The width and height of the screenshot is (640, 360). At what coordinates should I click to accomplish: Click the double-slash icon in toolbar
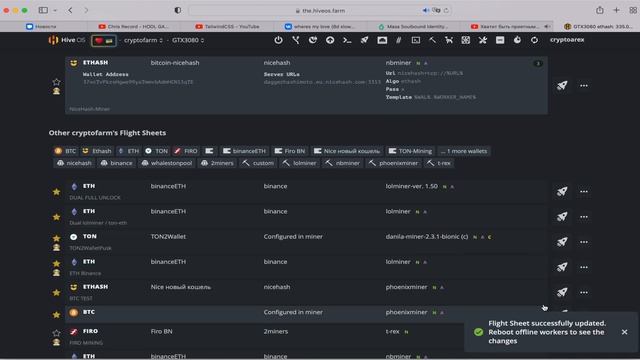(399, 40)
